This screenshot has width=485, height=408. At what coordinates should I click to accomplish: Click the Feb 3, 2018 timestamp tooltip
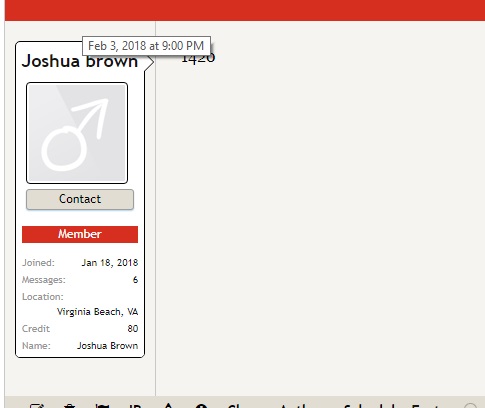coord(146,46)
